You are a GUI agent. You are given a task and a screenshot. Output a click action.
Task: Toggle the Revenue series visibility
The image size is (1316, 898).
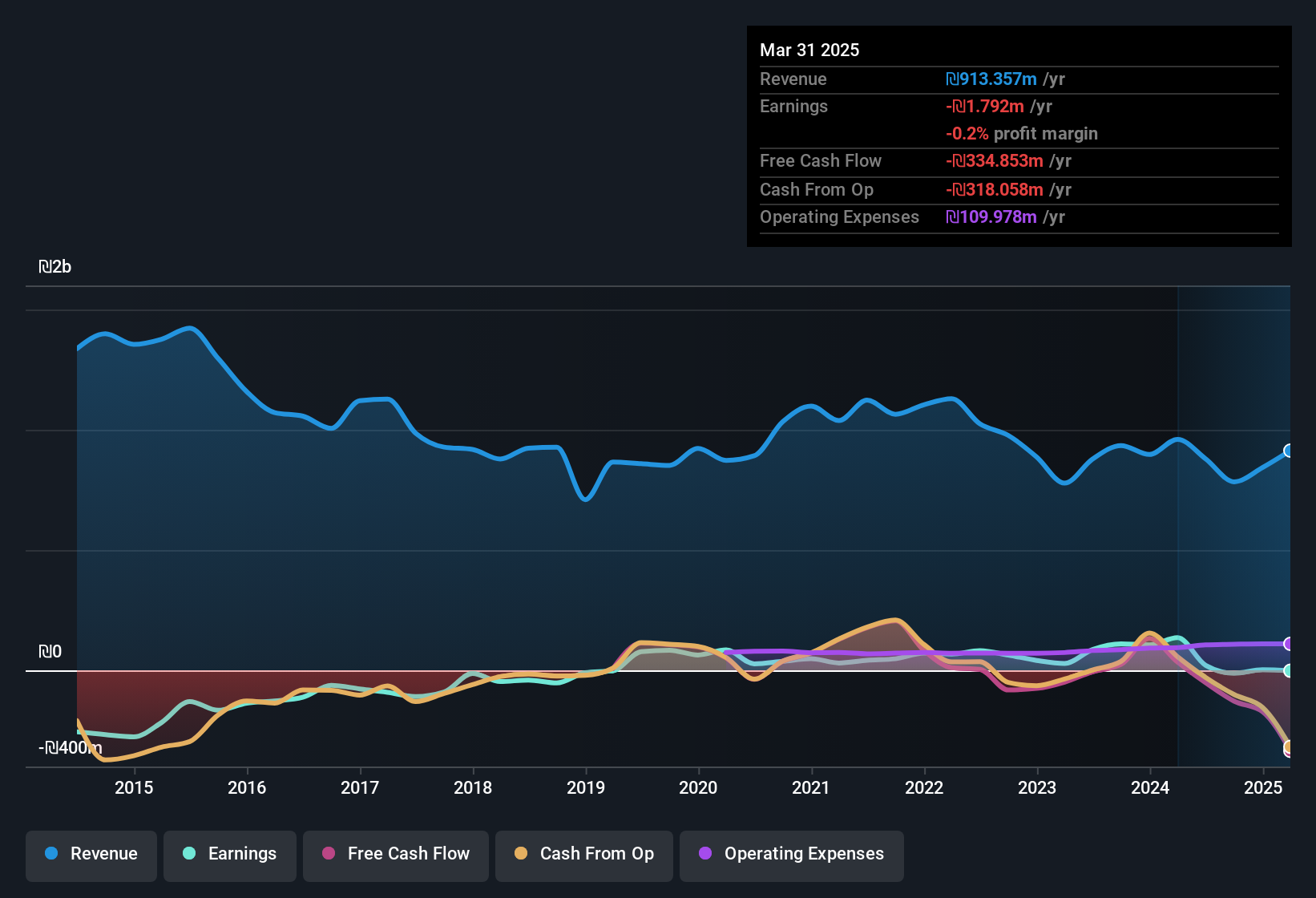pos(91,854)
